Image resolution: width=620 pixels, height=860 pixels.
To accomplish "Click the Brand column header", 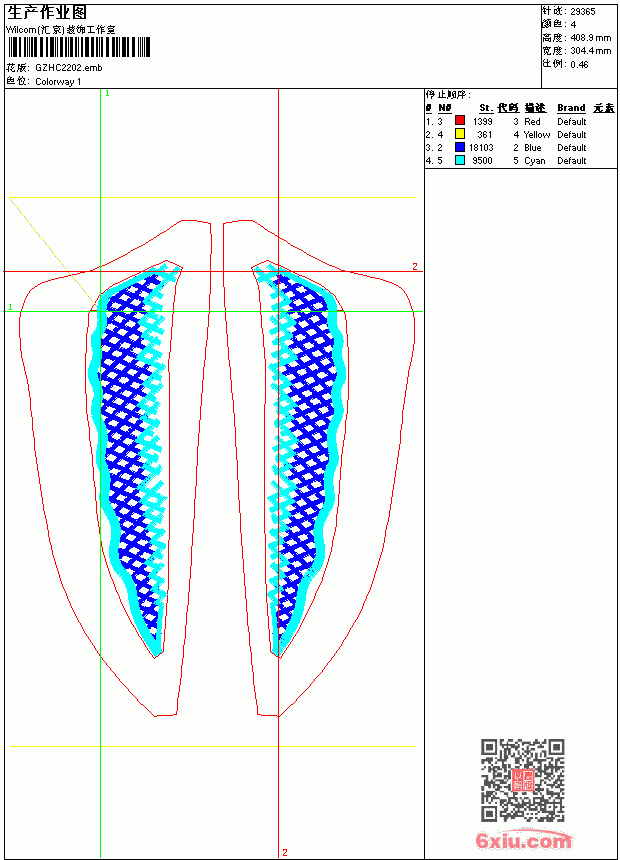I will click(571, 108).
